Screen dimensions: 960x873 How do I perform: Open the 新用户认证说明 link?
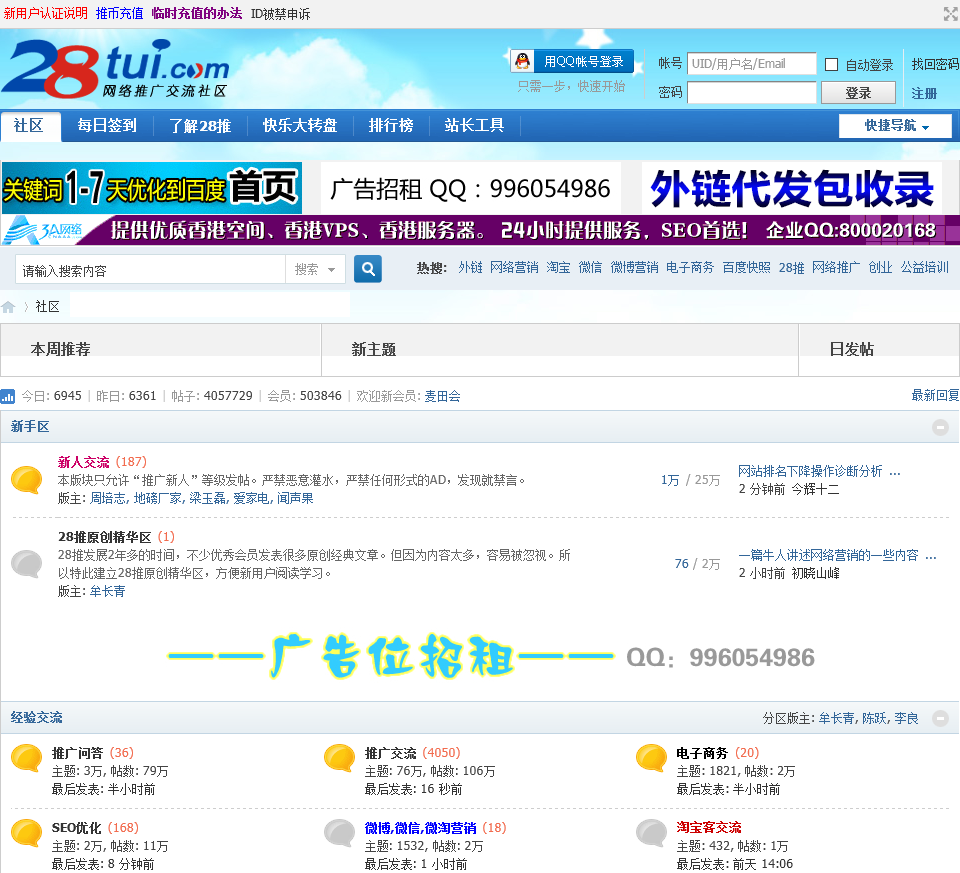(x=45, y=13)
